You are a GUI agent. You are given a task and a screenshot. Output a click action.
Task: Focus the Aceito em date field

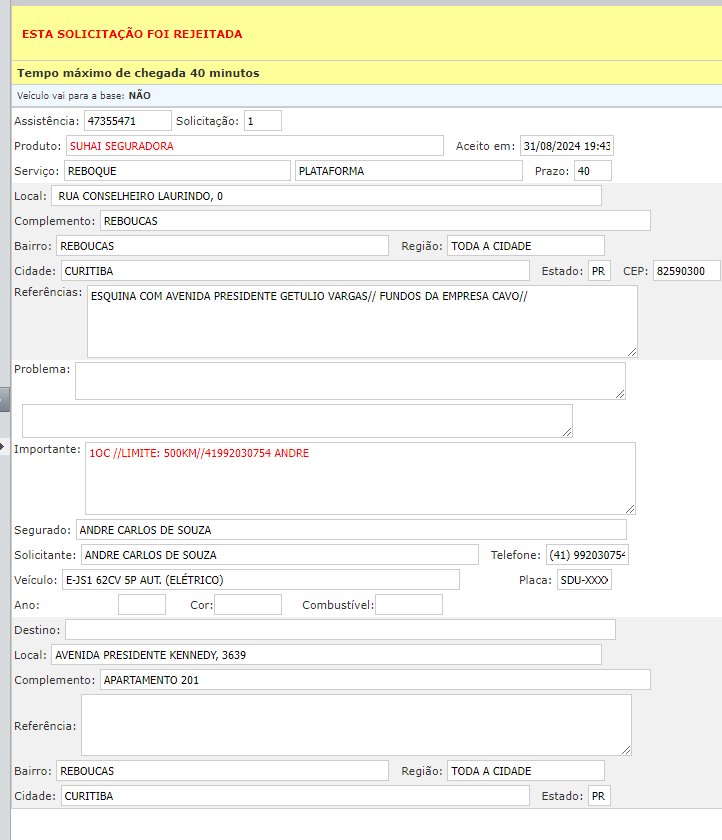point(566,146)
